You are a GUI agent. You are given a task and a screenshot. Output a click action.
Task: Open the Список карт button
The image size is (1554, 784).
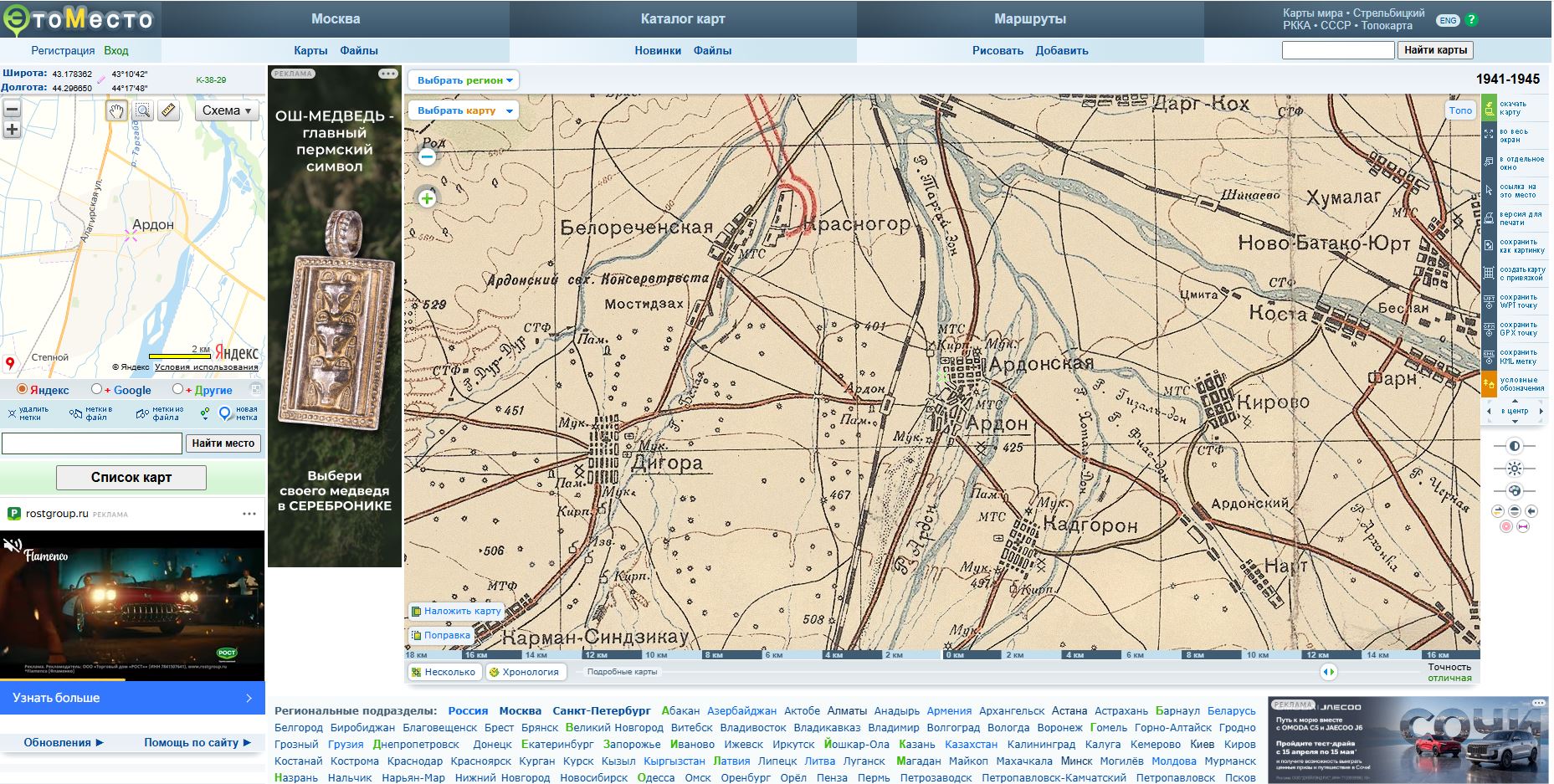tap(131, 478)
